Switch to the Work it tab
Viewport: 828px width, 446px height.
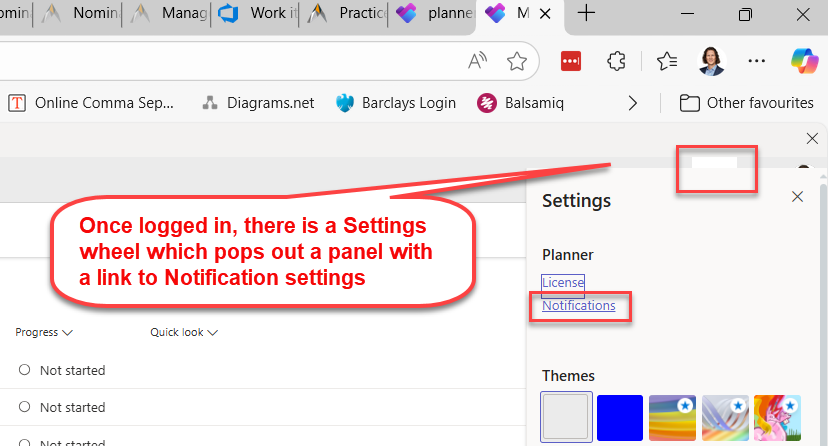pyautogui.click(x=258, y=13)
